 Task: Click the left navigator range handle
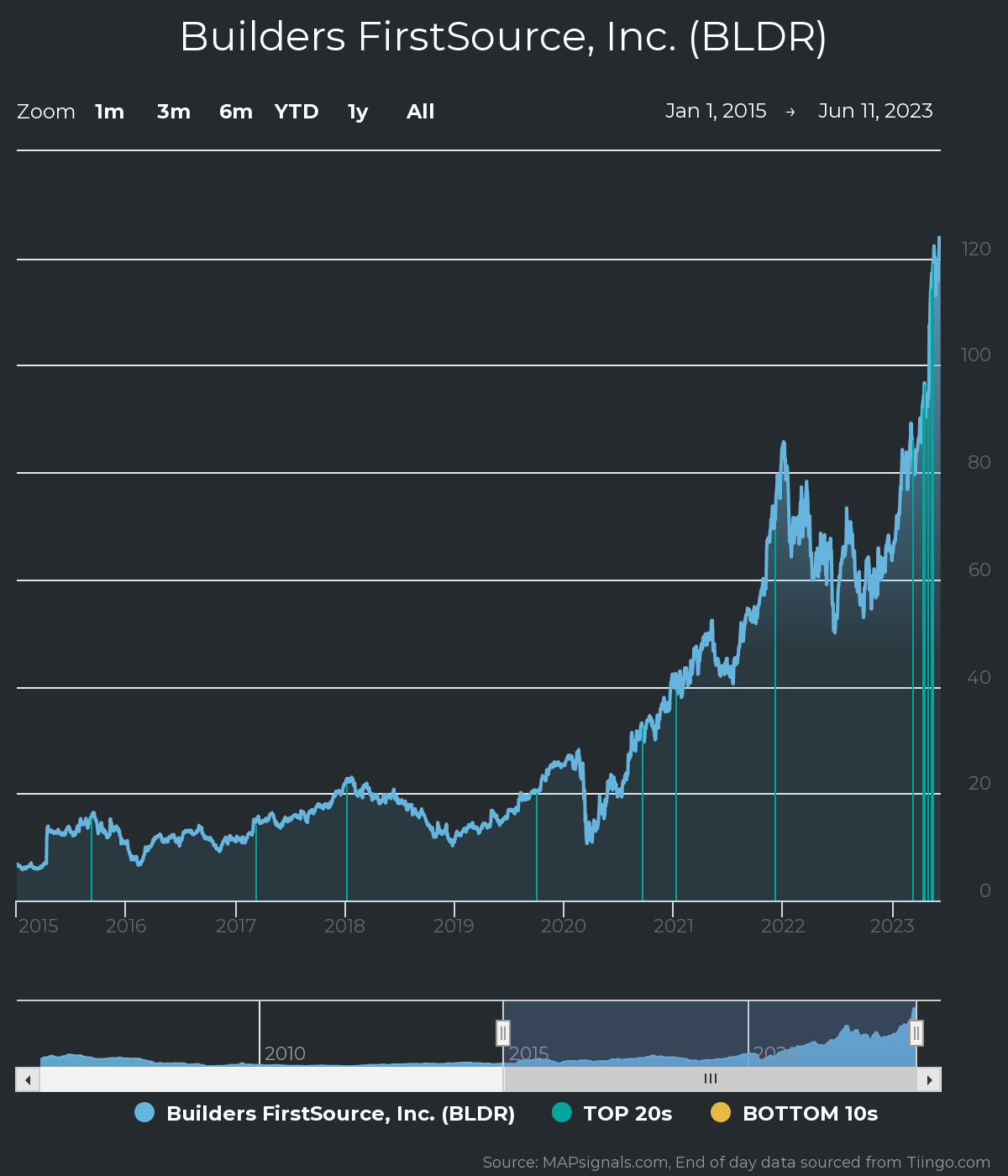(x=503, y=1032)
